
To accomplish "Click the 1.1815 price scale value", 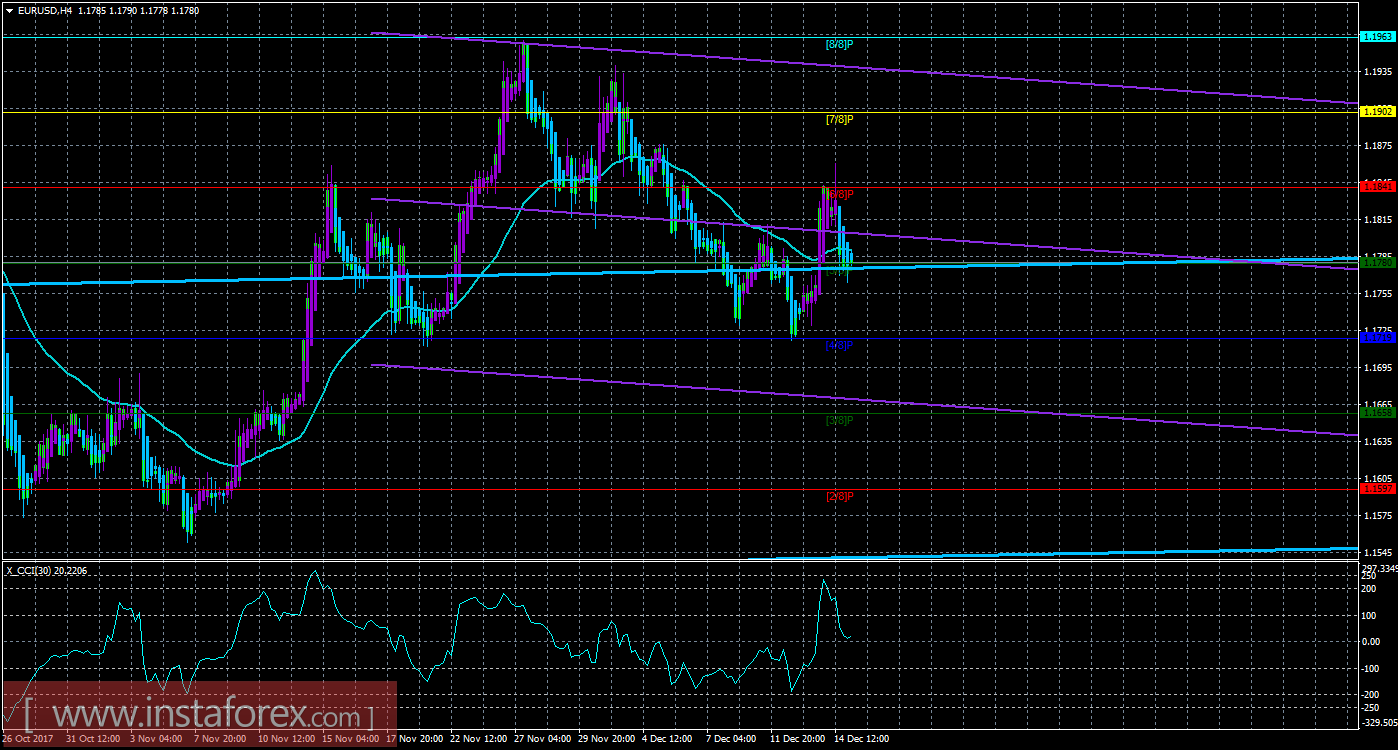I will point(1377,220).
